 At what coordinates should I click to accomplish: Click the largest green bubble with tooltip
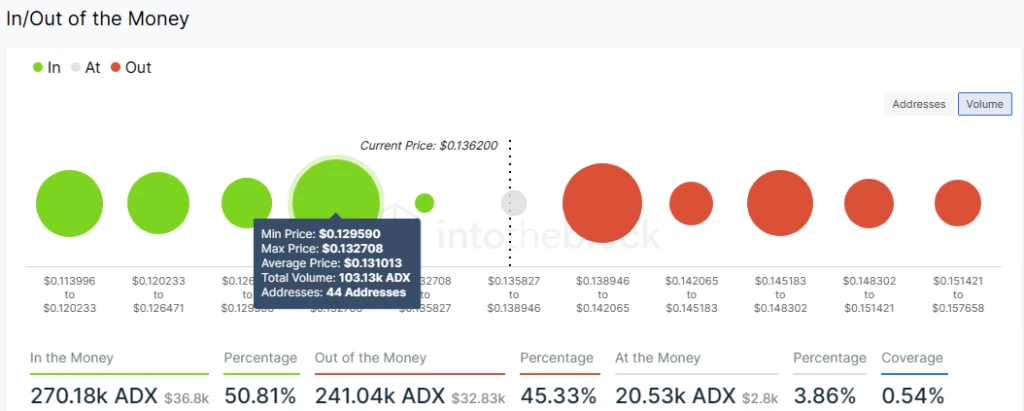coord(335,188)
